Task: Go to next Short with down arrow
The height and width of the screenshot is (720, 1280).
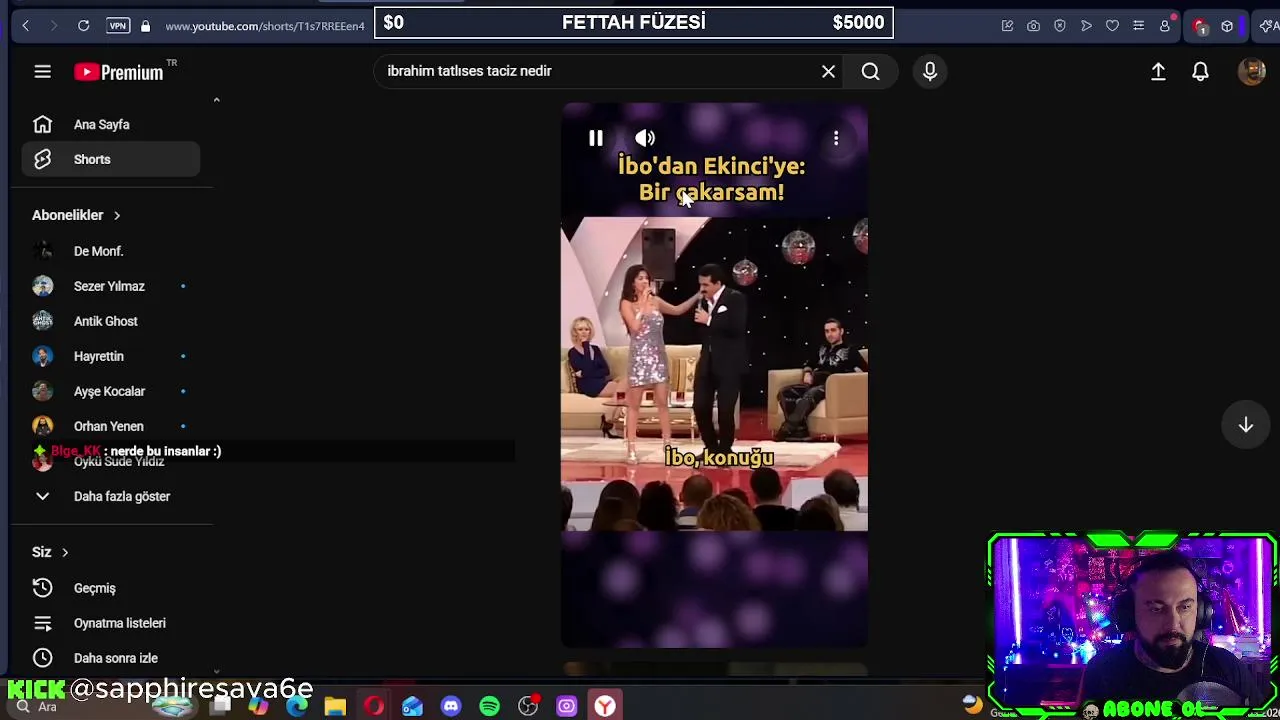Action: pyautogui.click(x=1245, y=425)
